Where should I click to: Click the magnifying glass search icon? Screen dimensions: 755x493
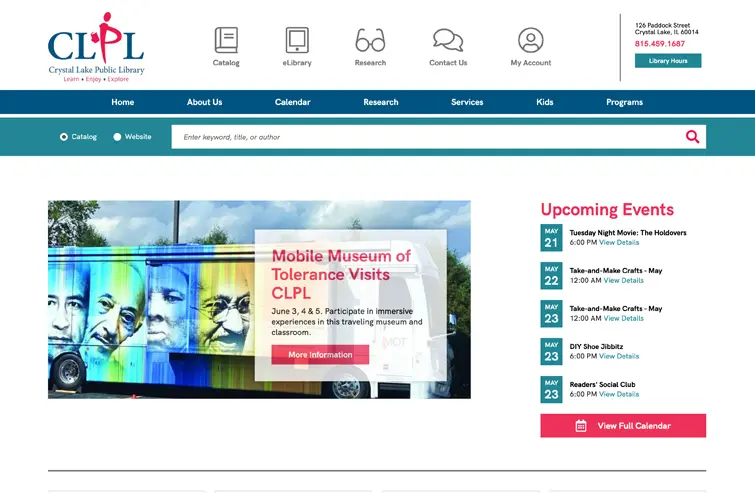click(692, 137)
